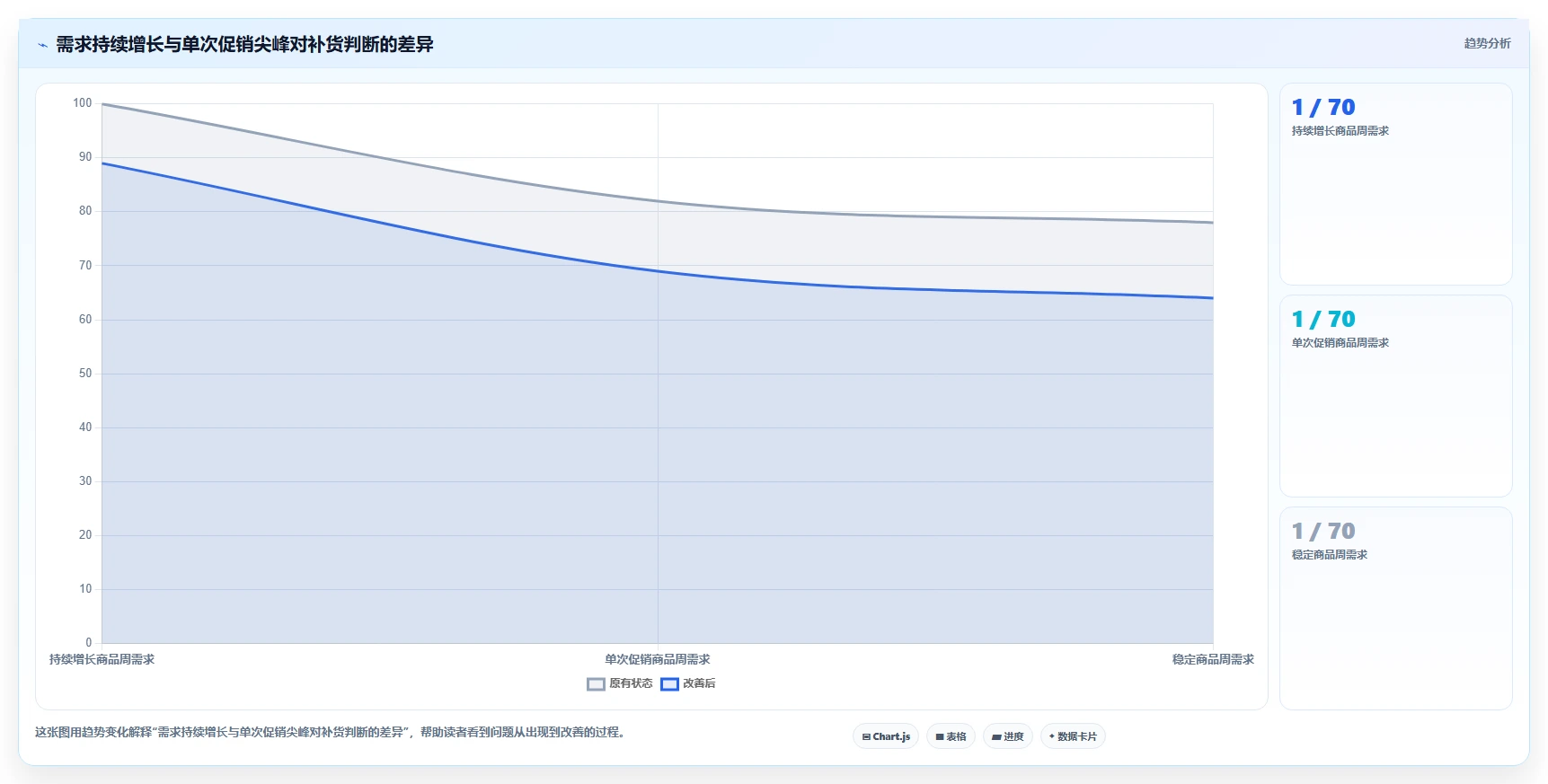The height and width of the screenshot is (784, 1548).
Task: Click the gray 1 / 70 value on the bottom card
Action: 1323,532
